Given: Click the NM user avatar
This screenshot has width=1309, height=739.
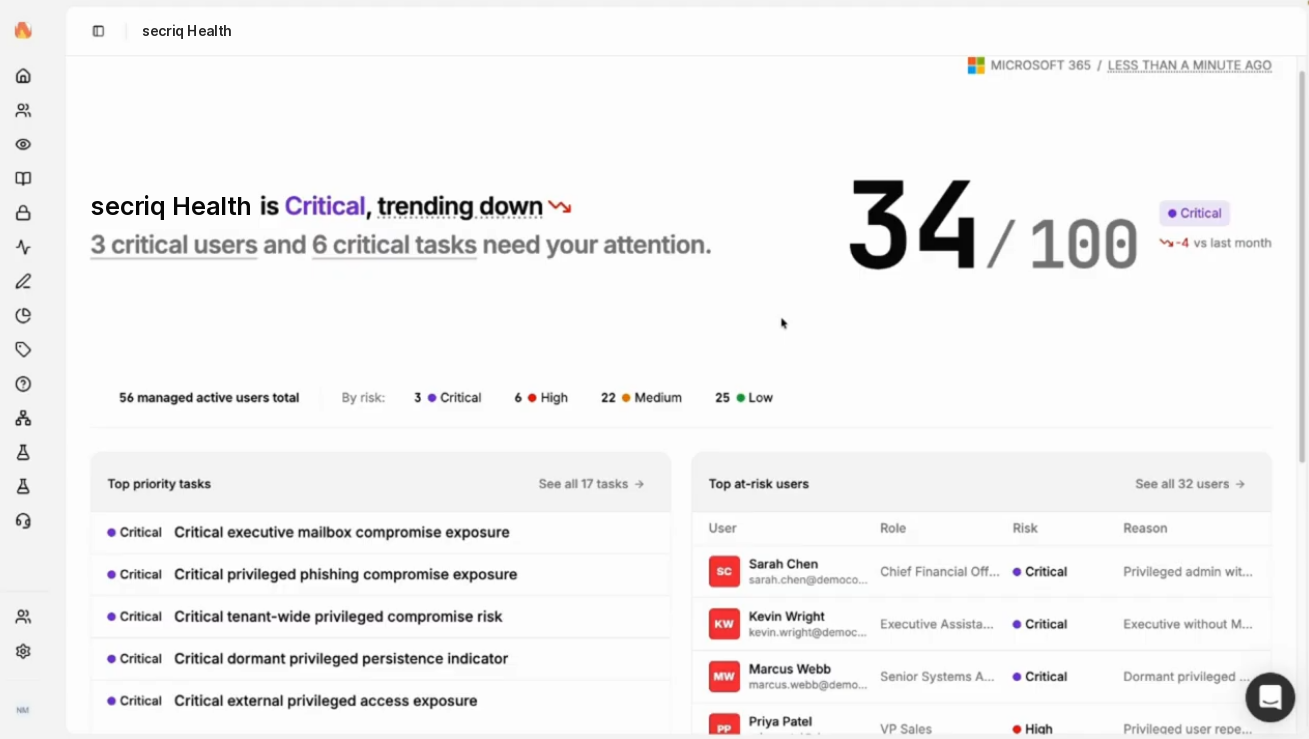Looking at the screenshot, I should pyautogui.click(x=23, y=710).
